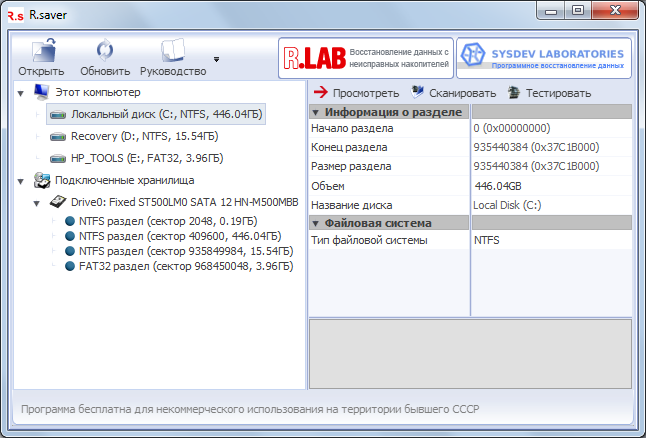This screenshot has height=438, width=646.
Task: Select HP_TOOLS (E:, FAT32, 3.96ГБ) row text
Action: (147, 158)
